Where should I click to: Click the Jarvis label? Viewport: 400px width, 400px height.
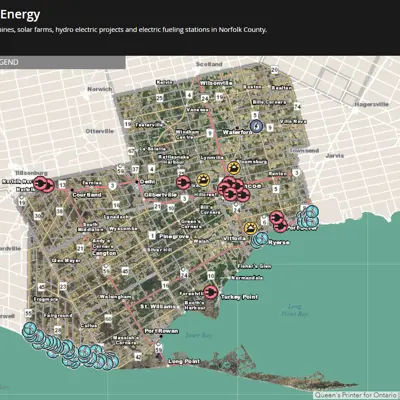click(335, 156)
